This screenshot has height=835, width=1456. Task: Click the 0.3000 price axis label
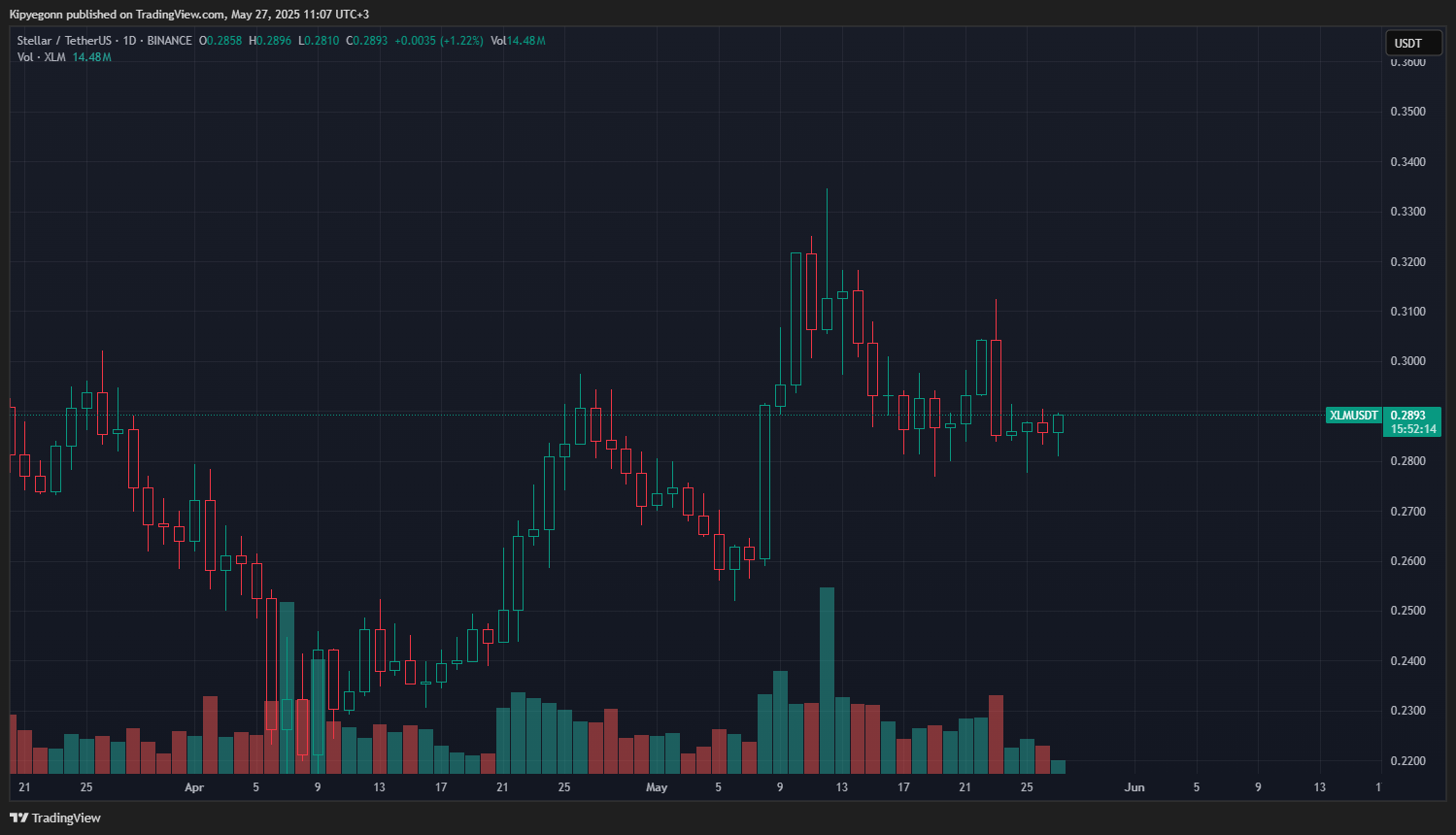1408,361
